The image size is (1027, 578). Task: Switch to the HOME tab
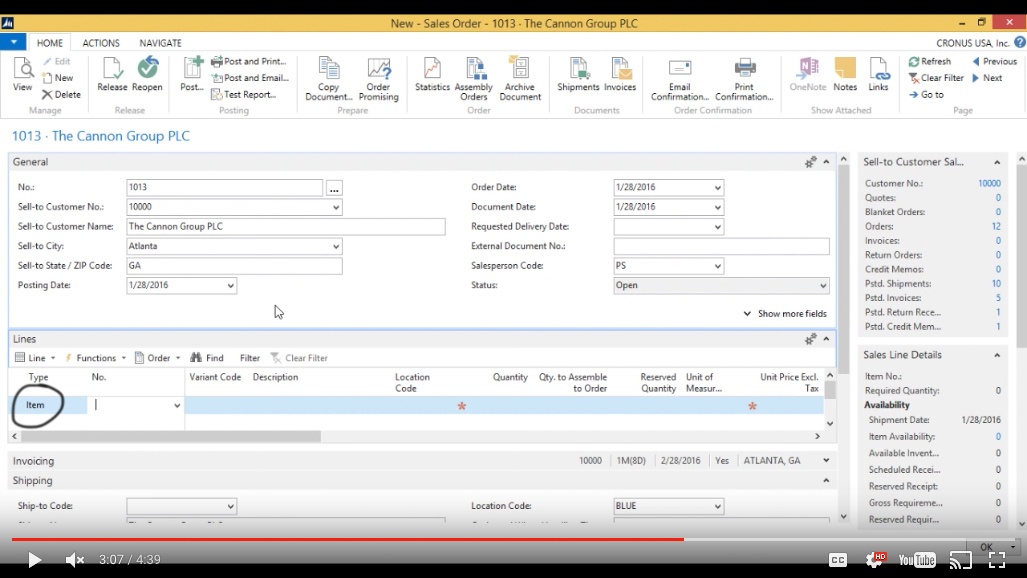(x=50, y=43)
